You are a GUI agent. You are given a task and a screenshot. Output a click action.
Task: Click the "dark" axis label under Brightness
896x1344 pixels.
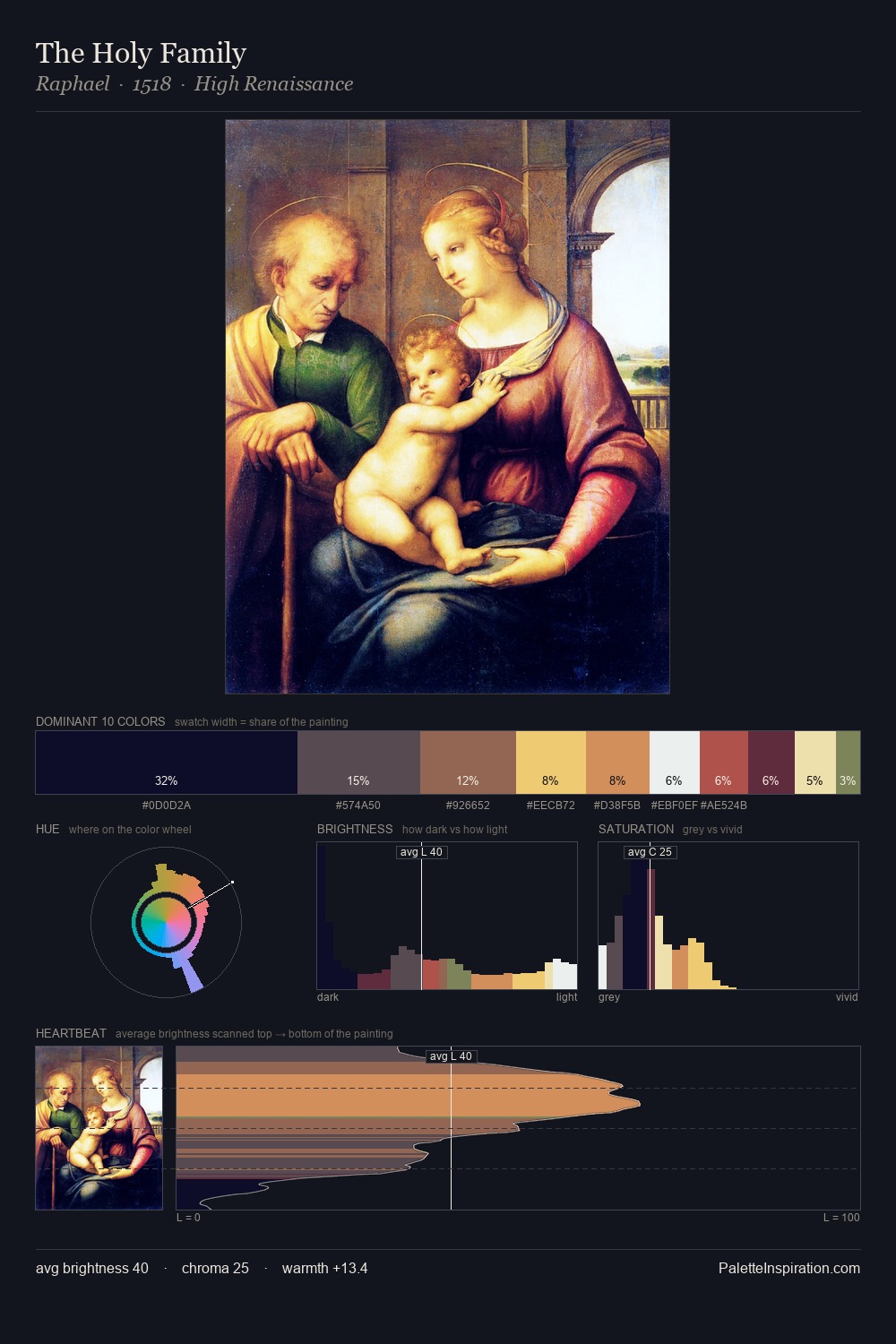coord(328,997)
